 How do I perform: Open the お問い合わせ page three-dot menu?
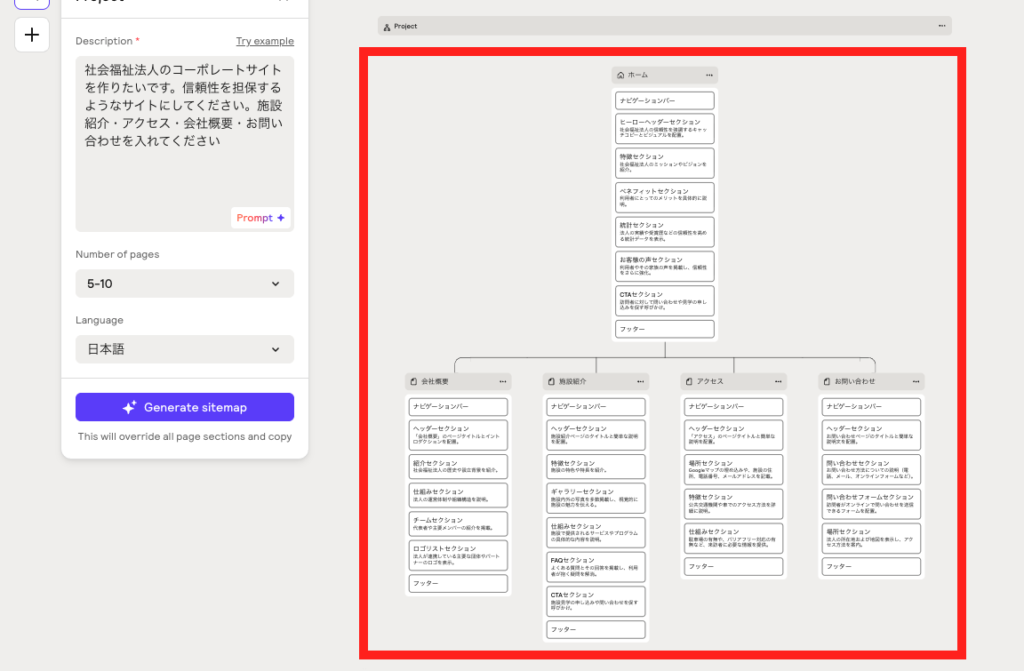click(914, 382)
